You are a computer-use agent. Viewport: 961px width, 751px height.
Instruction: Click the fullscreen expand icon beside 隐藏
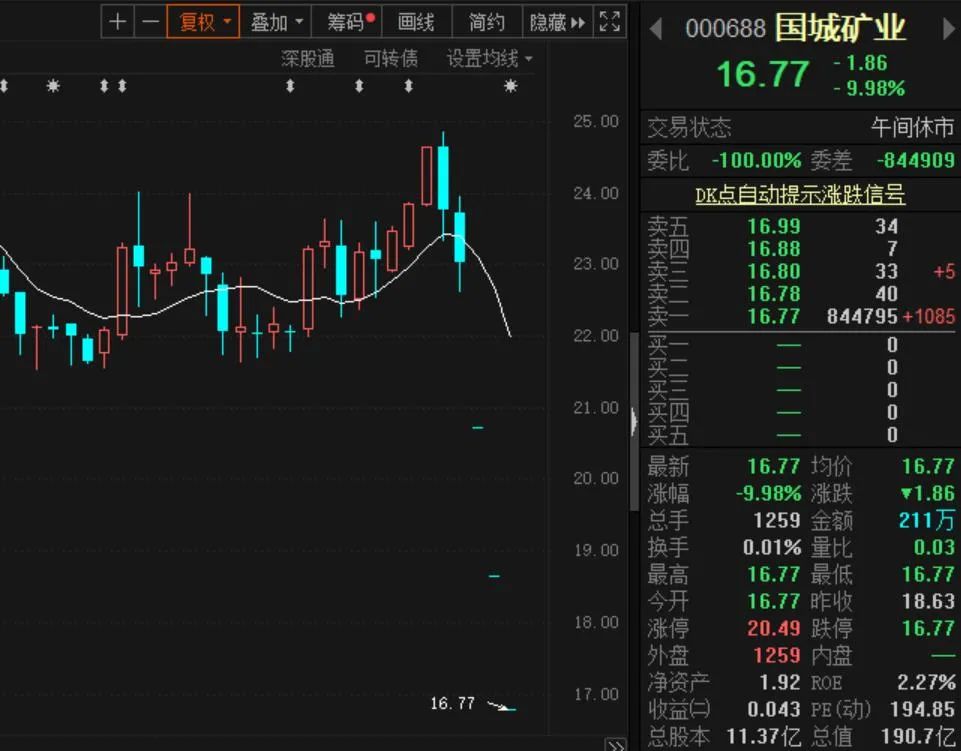tap(609, 21)
